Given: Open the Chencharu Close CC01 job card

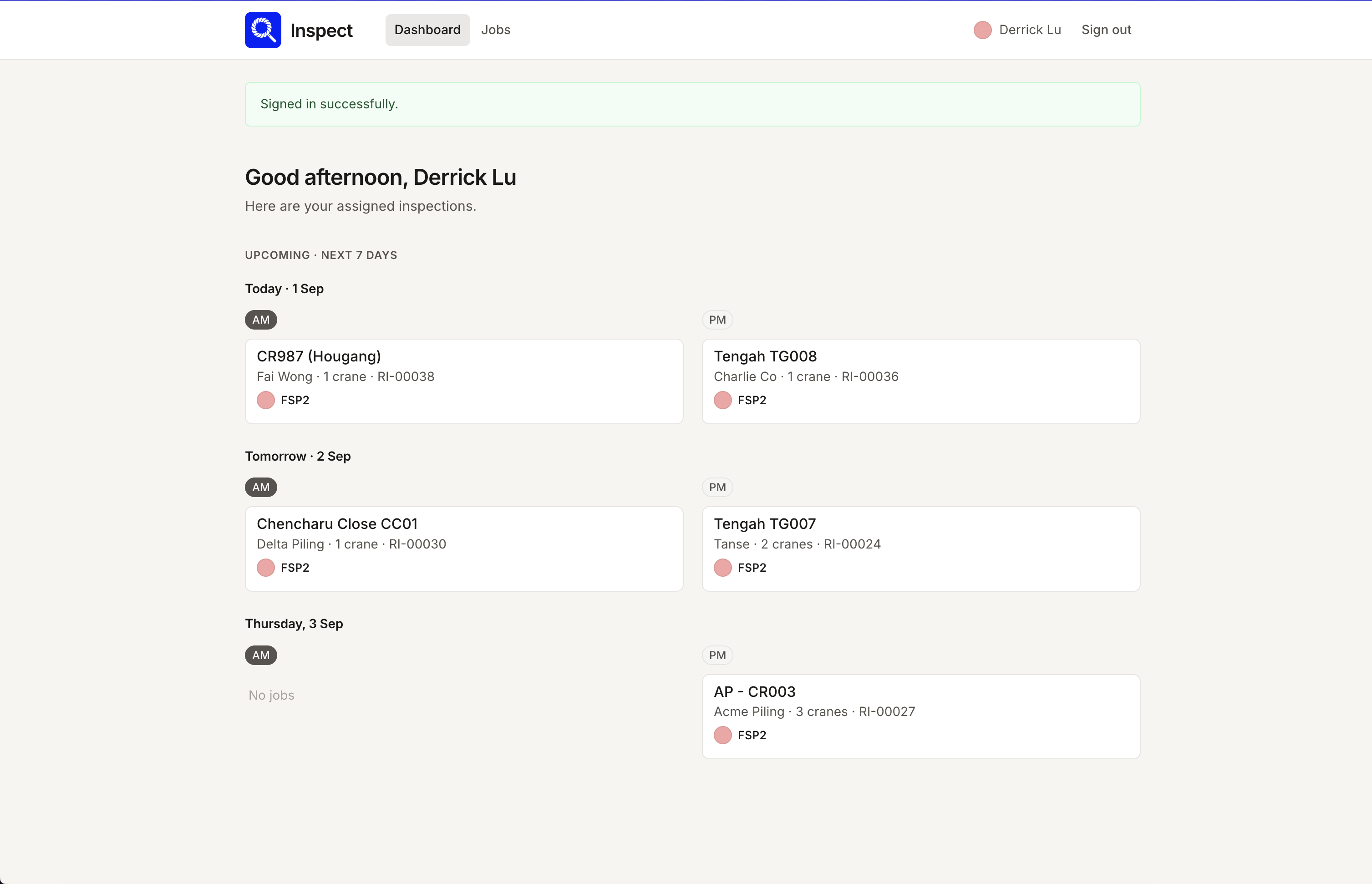Looking at the screenshot, I should click(464, 549).
